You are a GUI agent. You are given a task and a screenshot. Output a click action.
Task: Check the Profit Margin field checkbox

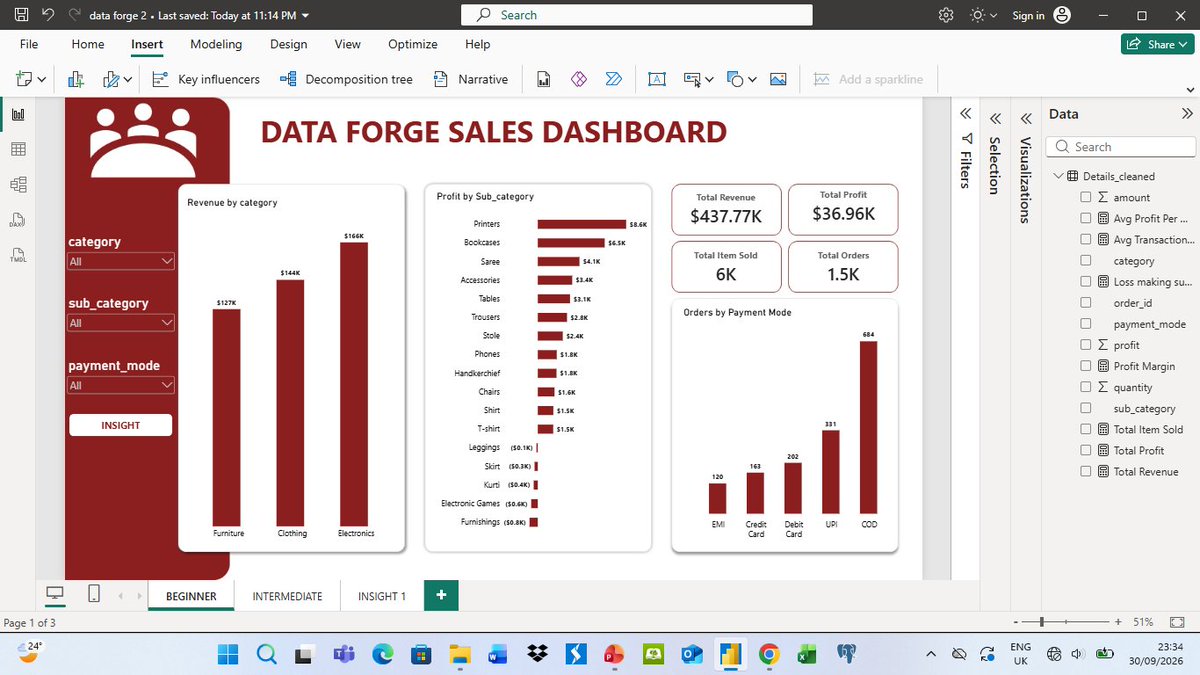coord(1086,366)
